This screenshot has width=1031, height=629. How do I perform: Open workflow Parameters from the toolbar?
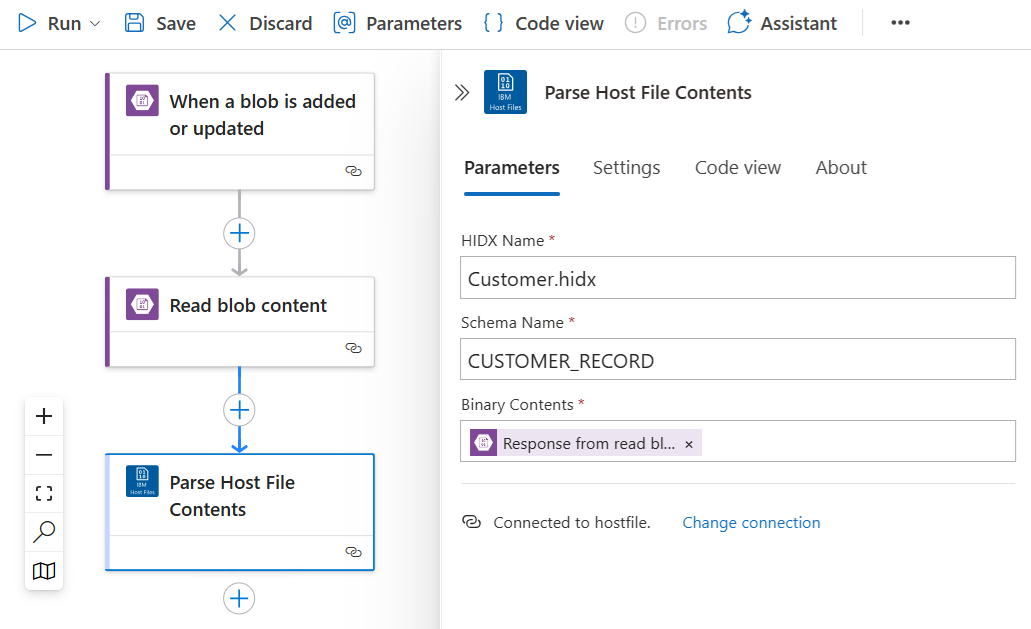click(x=398, y=23)
